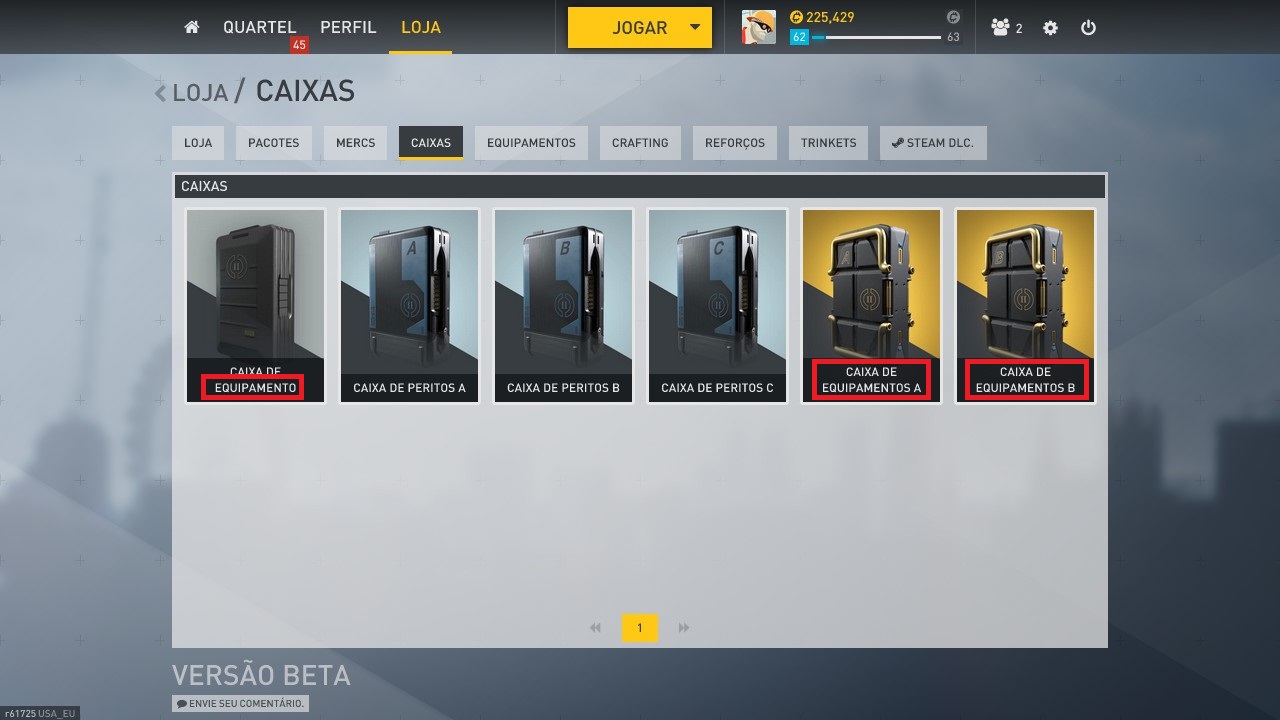This screenshot has width=1280, height=720.
Task: Start a match with JOGAR button
Action: coord(626,28)
